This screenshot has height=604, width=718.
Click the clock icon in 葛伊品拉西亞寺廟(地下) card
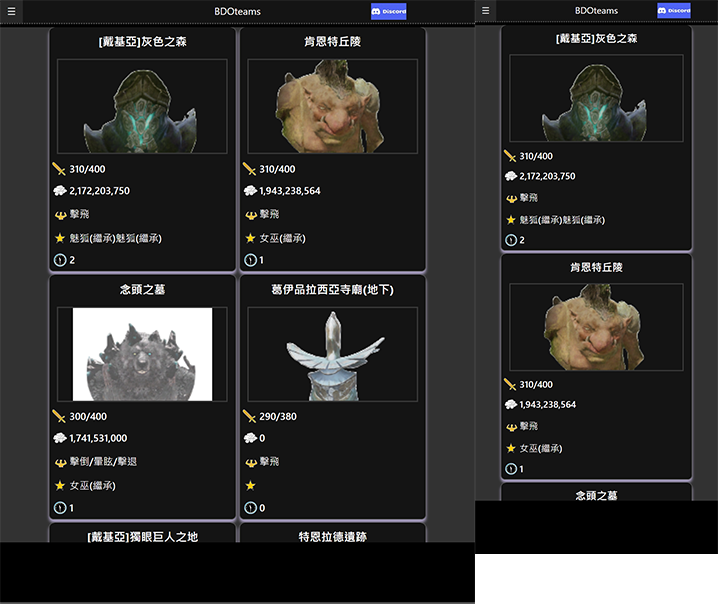point(250,508)
